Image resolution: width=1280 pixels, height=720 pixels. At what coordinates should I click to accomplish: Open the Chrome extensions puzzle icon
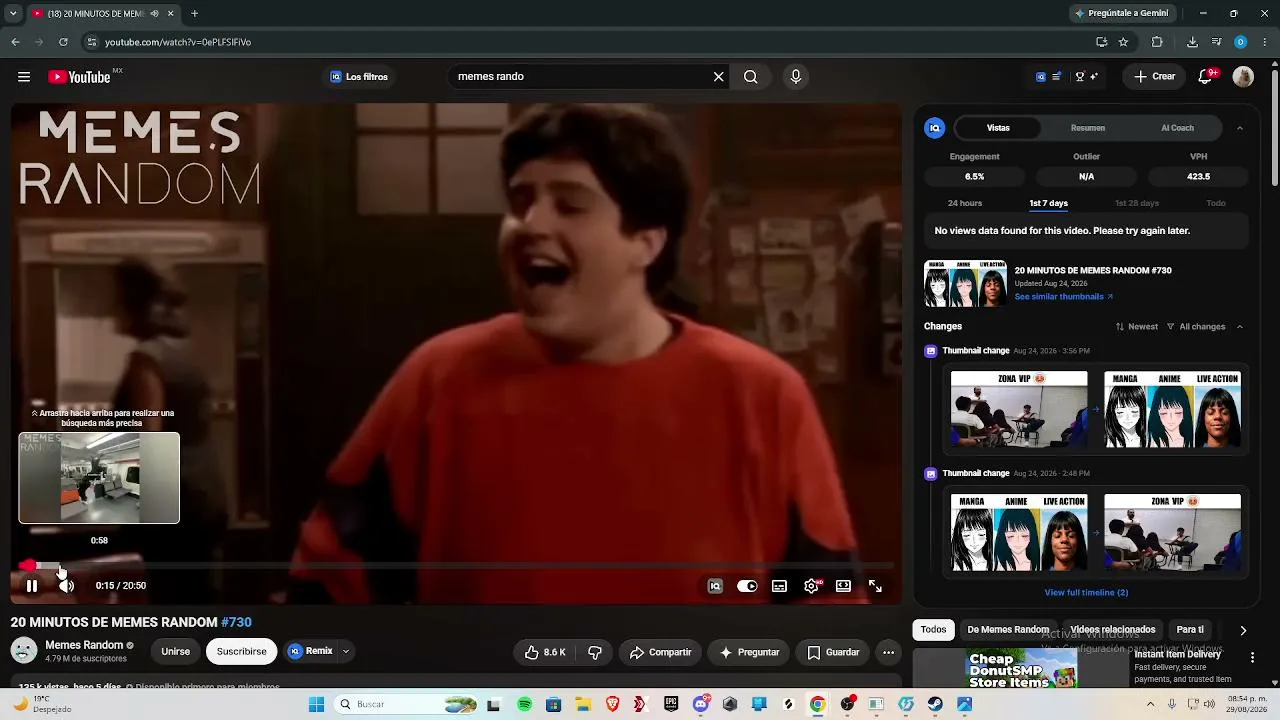(x=1157, y=42)
